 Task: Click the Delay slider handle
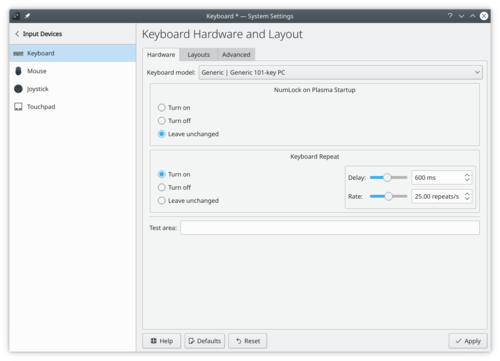(387, 177)
